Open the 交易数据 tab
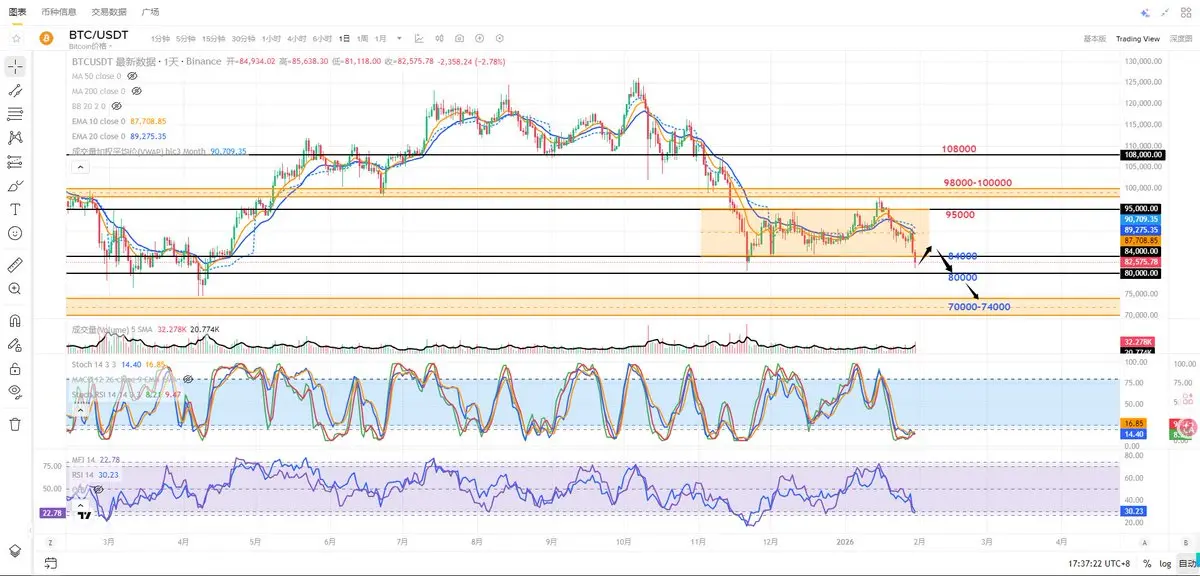 109,12
